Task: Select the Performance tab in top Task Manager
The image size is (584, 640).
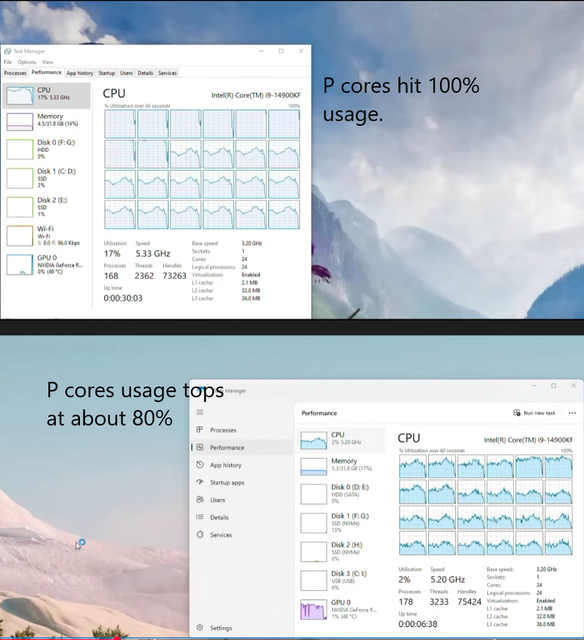Action: click(x=47, y=72)
